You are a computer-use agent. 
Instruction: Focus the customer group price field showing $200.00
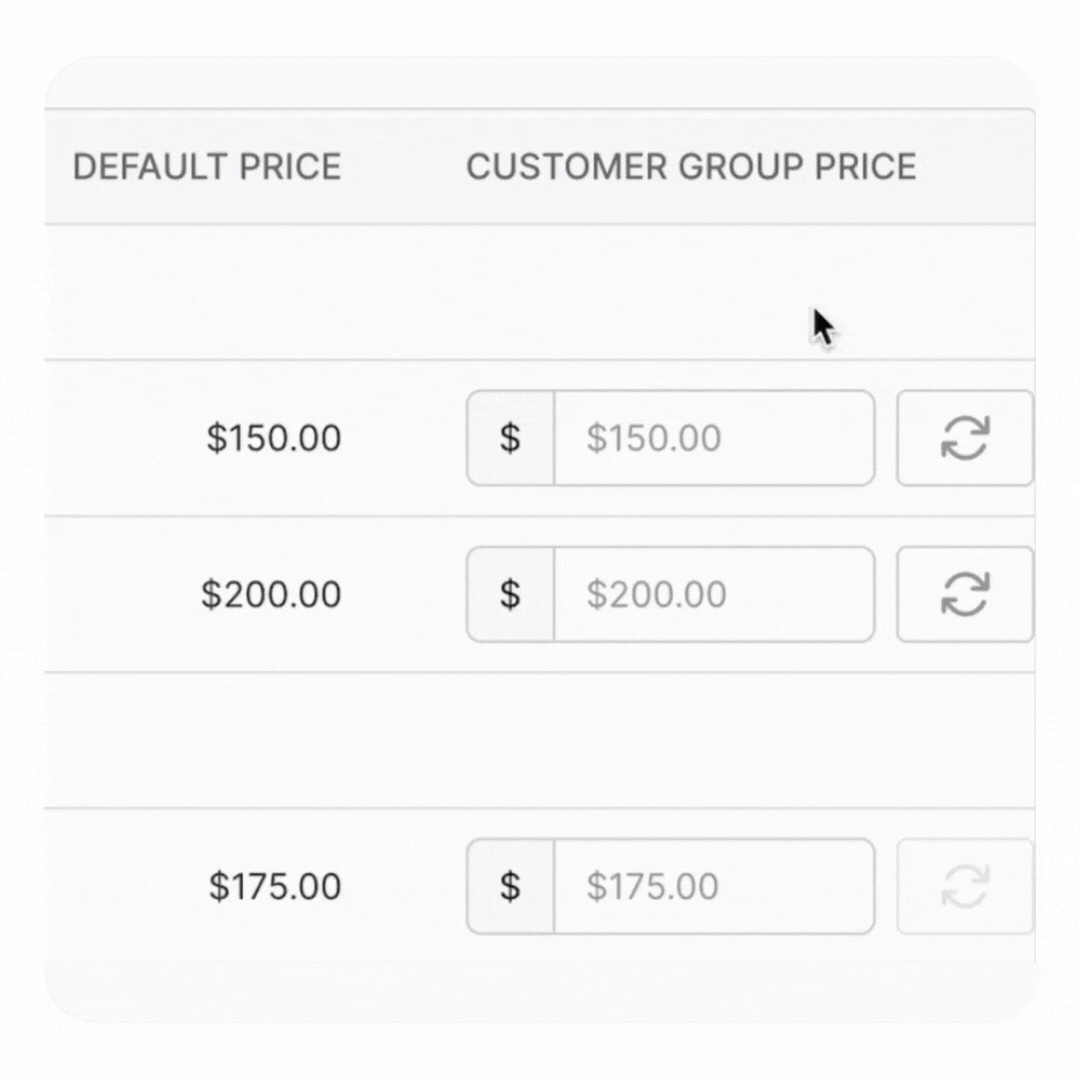coord(714,594)
